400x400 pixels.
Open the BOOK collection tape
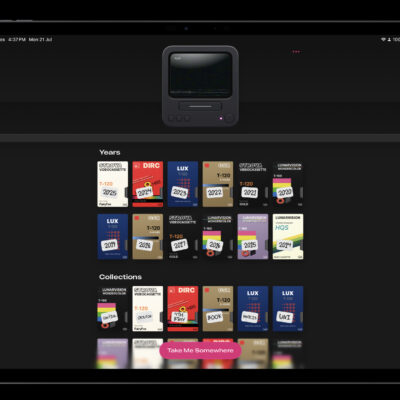[x=218, y=309]
